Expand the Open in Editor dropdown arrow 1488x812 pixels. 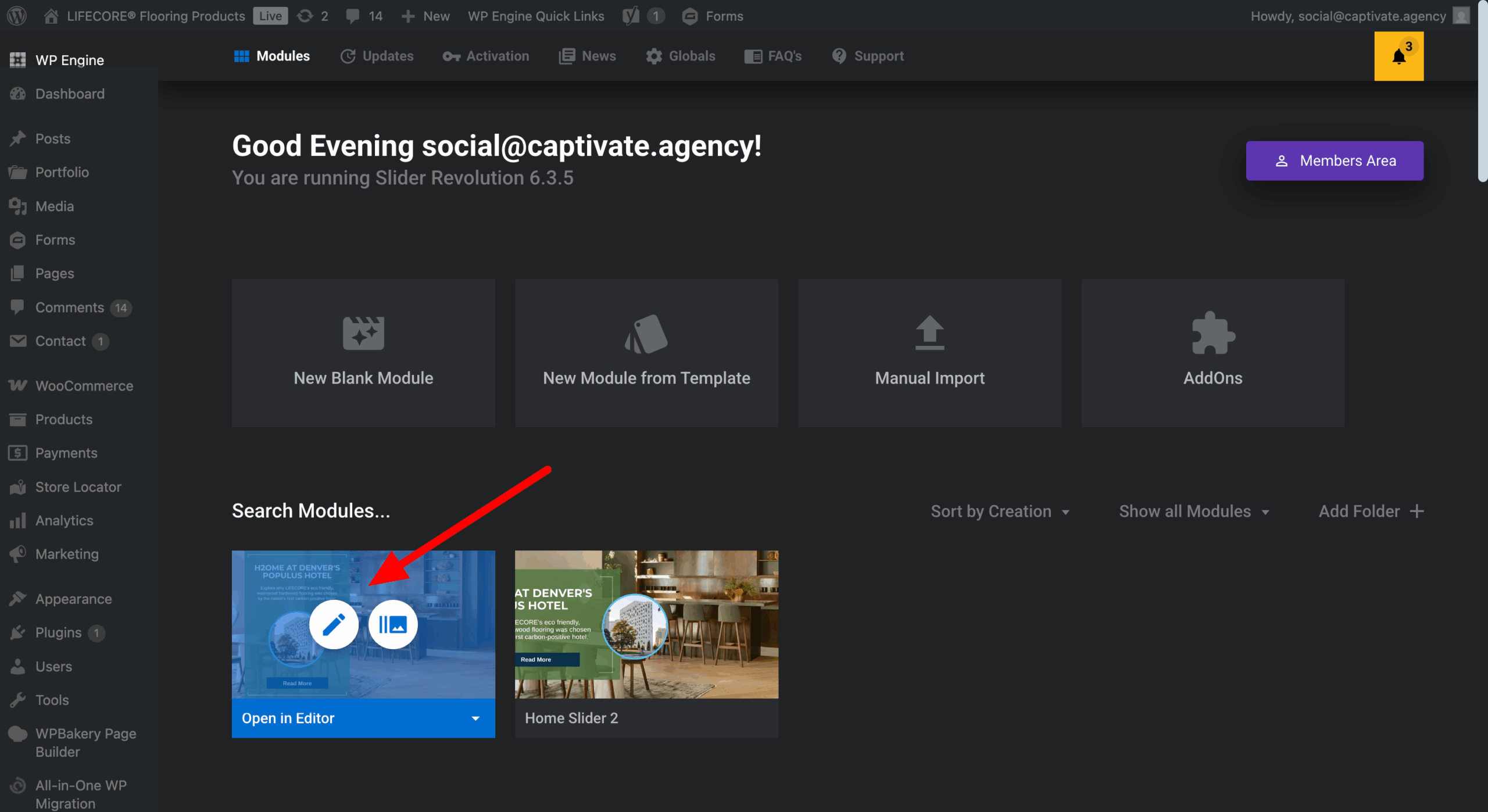point(475,718)
